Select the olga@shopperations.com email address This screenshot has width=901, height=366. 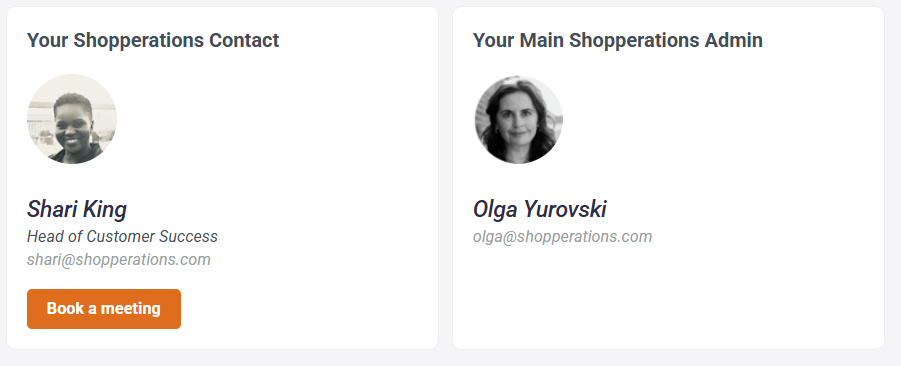[563, 237]
